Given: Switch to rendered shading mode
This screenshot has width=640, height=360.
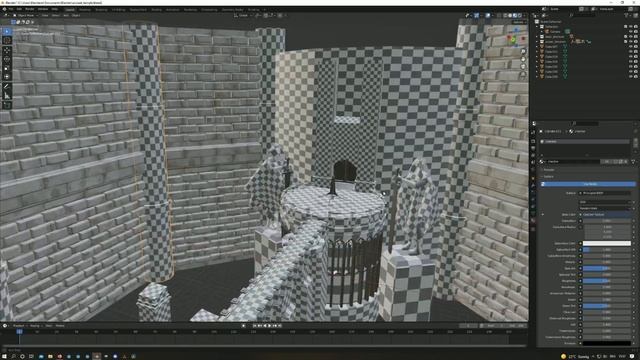Looking at the screenshot, I should click(520, 15).
